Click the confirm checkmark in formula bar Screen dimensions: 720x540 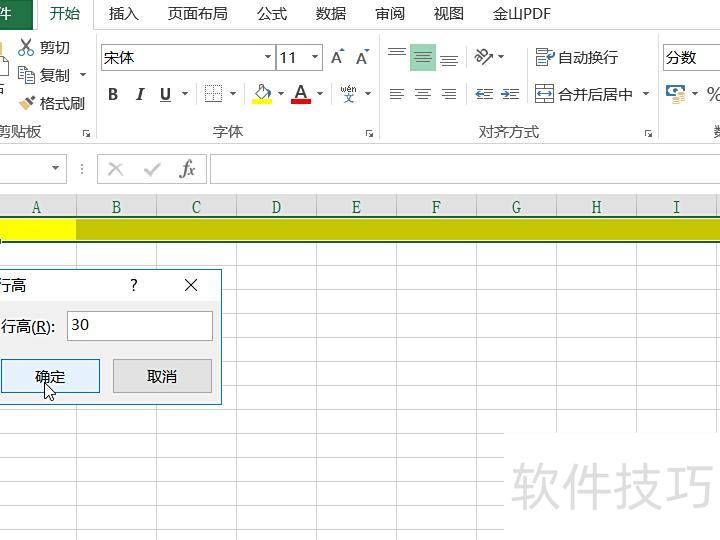point(152,169)
